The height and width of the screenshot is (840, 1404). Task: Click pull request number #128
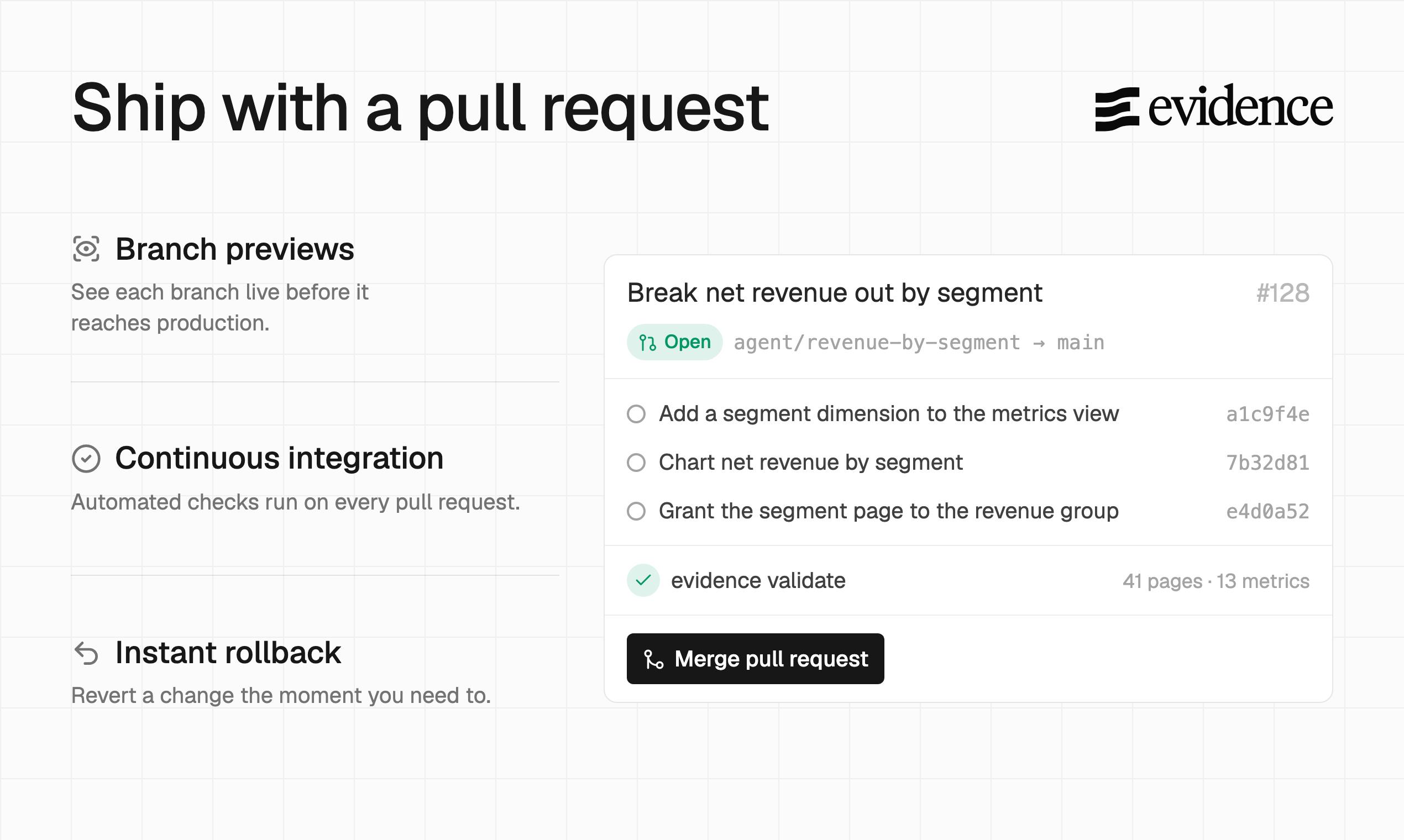click(1282, 293)
